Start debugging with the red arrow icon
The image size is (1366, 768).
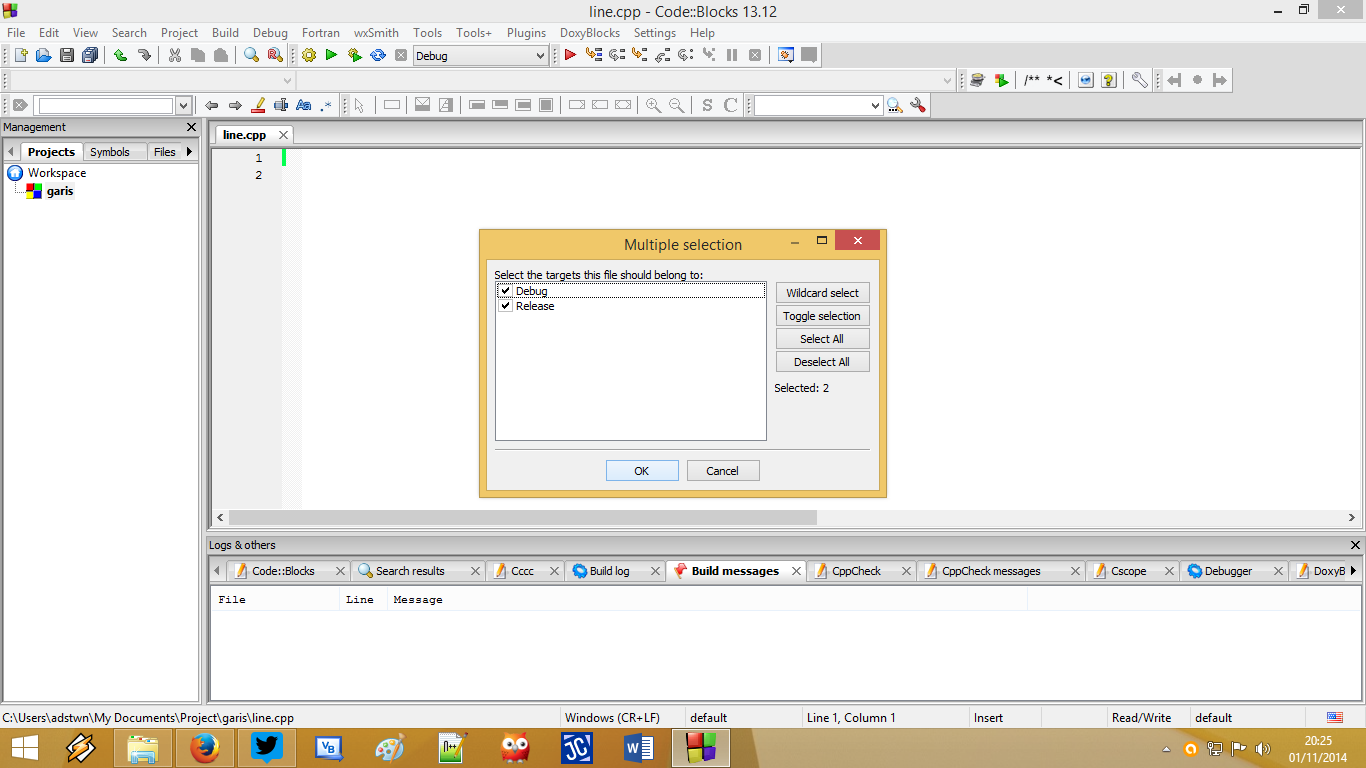pos(568,55)
